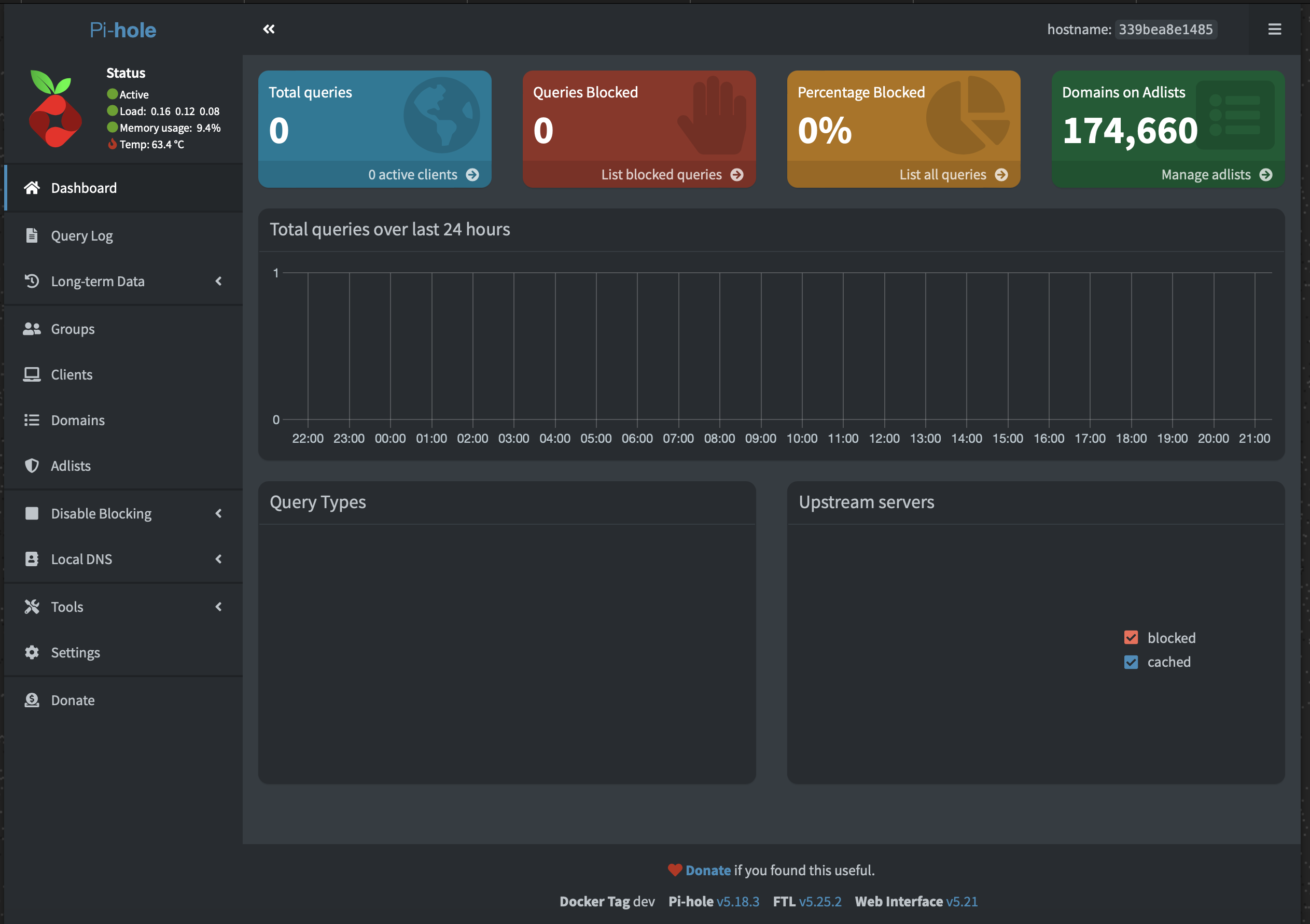1310x924 pixels.
Task: Click the Settings gear icon
Action: tap(32, 652)
